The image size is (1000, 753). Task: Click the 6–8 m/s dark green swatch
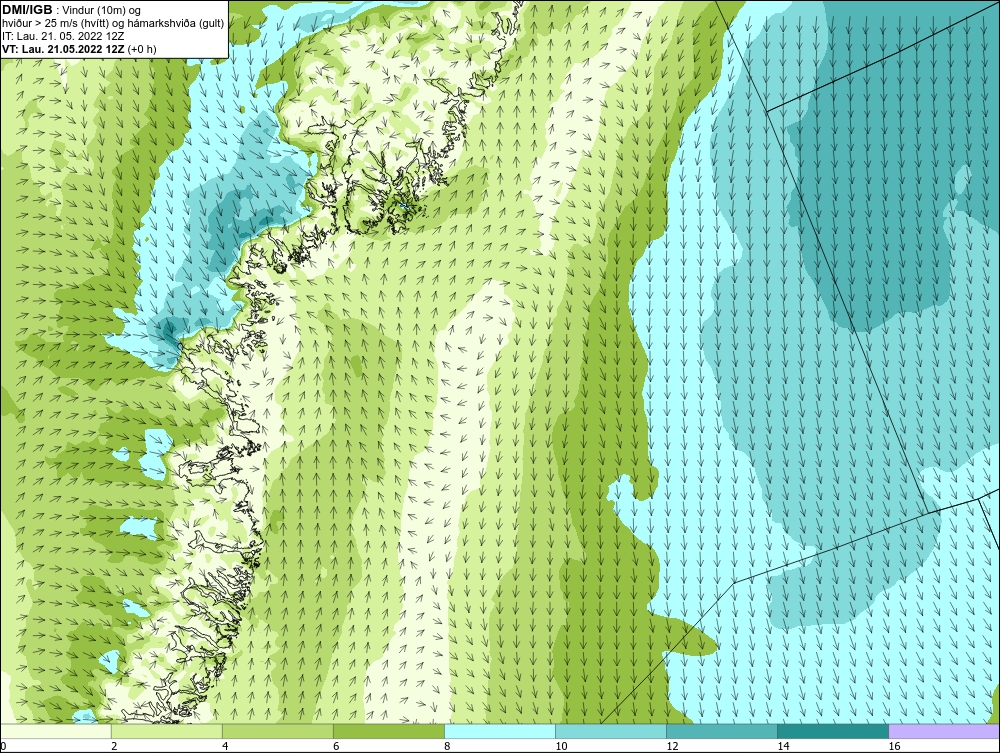pos(388,731)
